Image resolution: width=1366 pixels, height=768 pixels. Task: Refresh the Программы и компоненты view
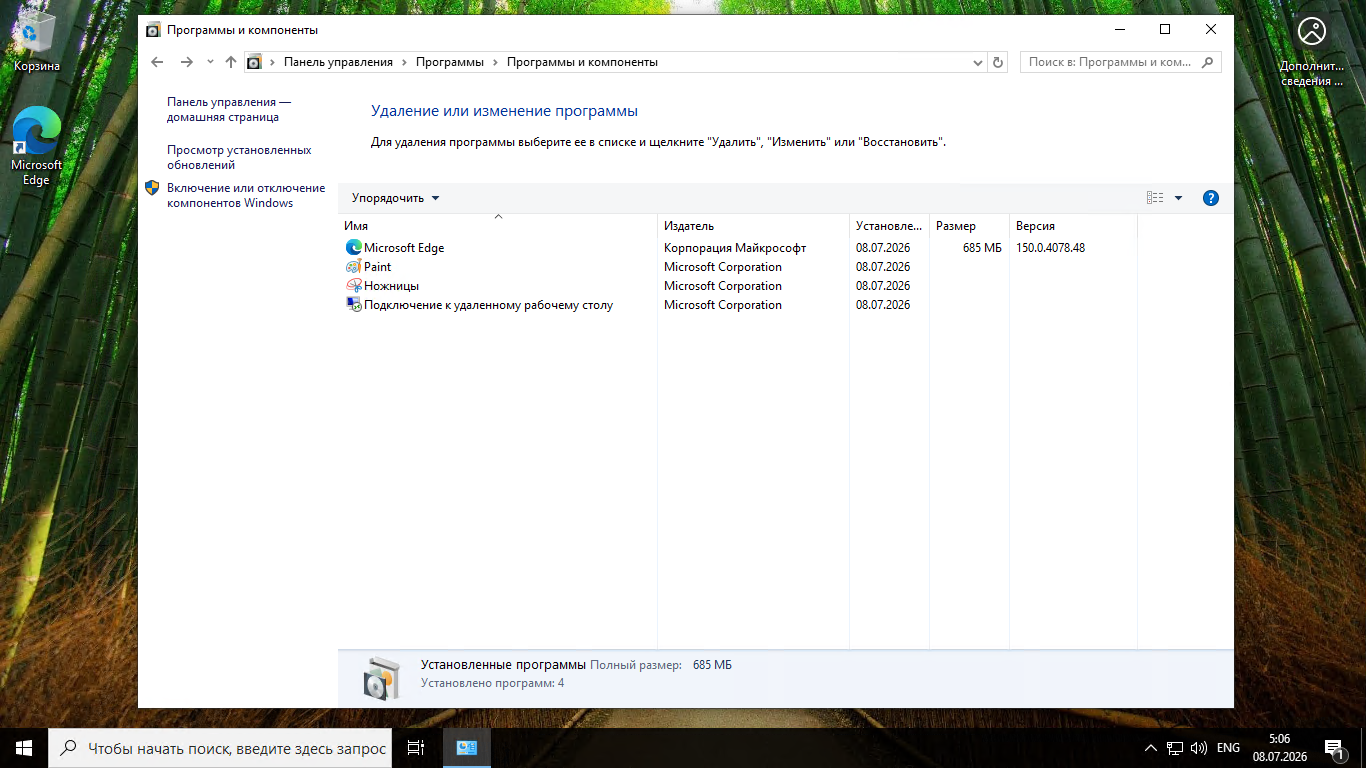(x=998, y=62)
